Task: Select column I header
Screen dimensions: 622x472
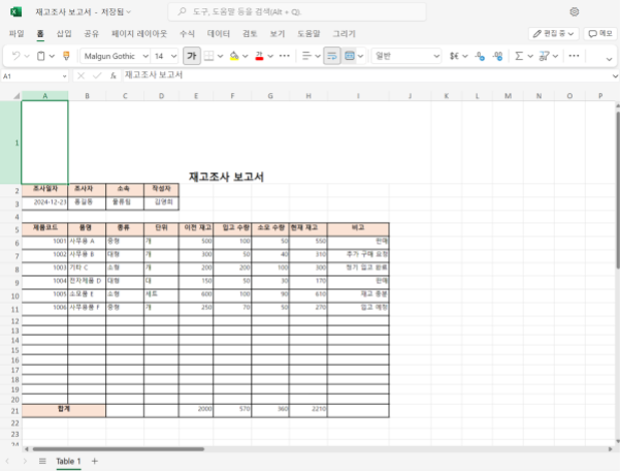Action: pyautogui.click(x=358, y=96)
